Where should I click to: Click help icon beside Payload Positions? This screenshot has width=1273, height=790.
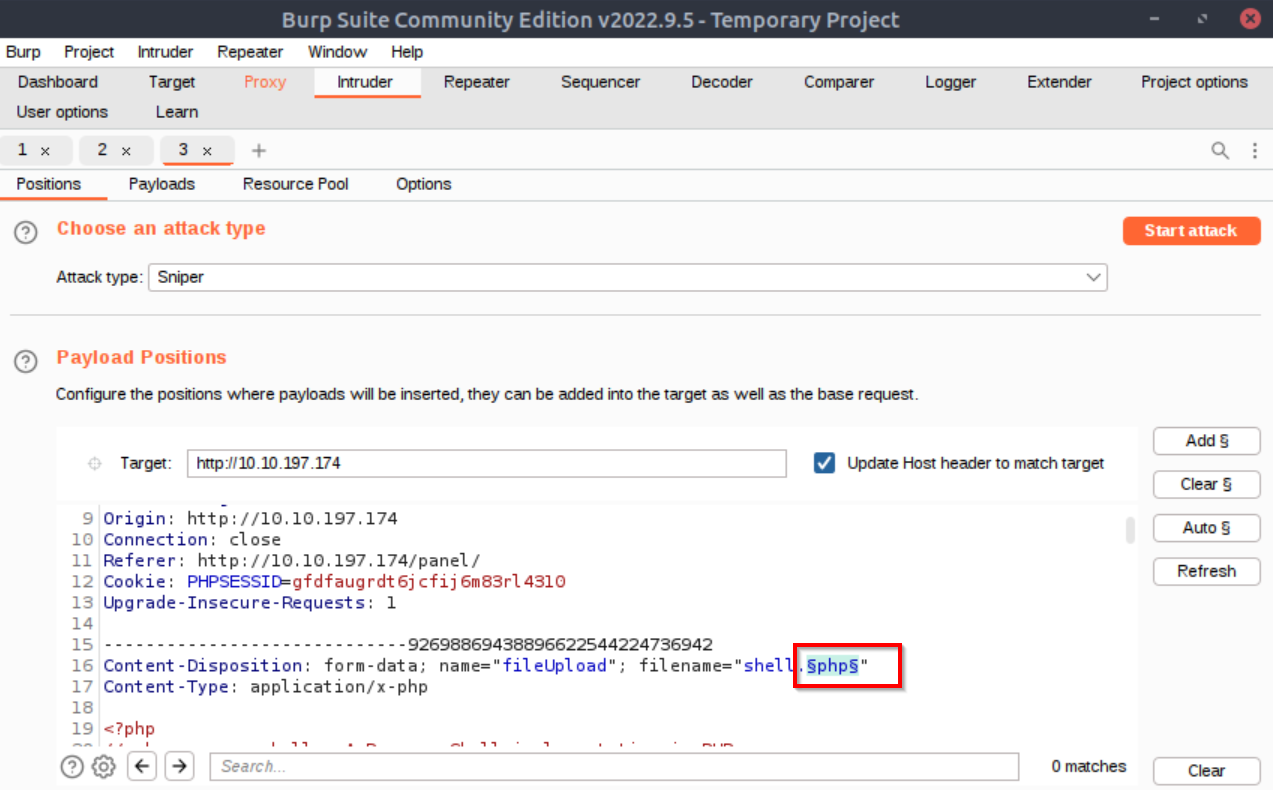click(x=27, y=361)
